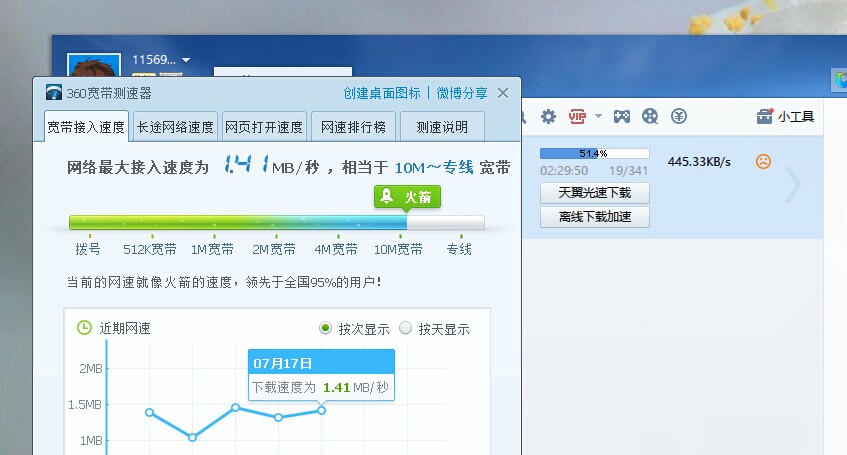
Task: Click the lowest chart data point near 1MB
Action: (x=192, y=437)
